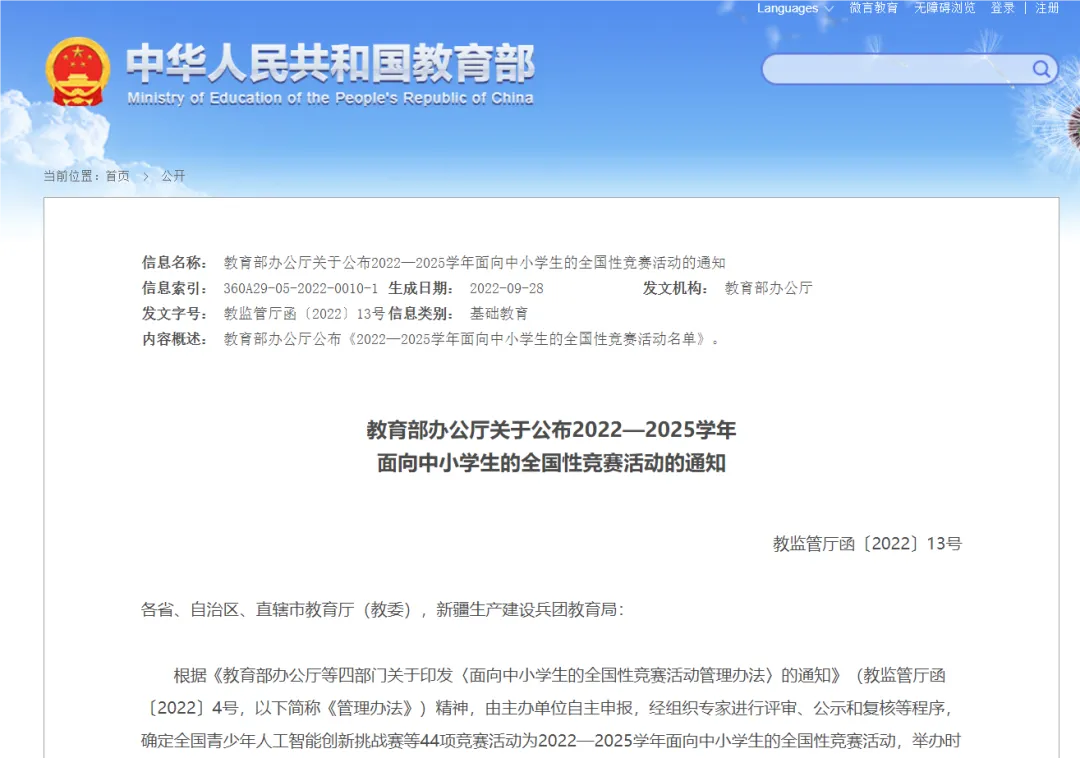Go to 首页 in the breadcrumb

pyautogui.click(x=117, y=176)
